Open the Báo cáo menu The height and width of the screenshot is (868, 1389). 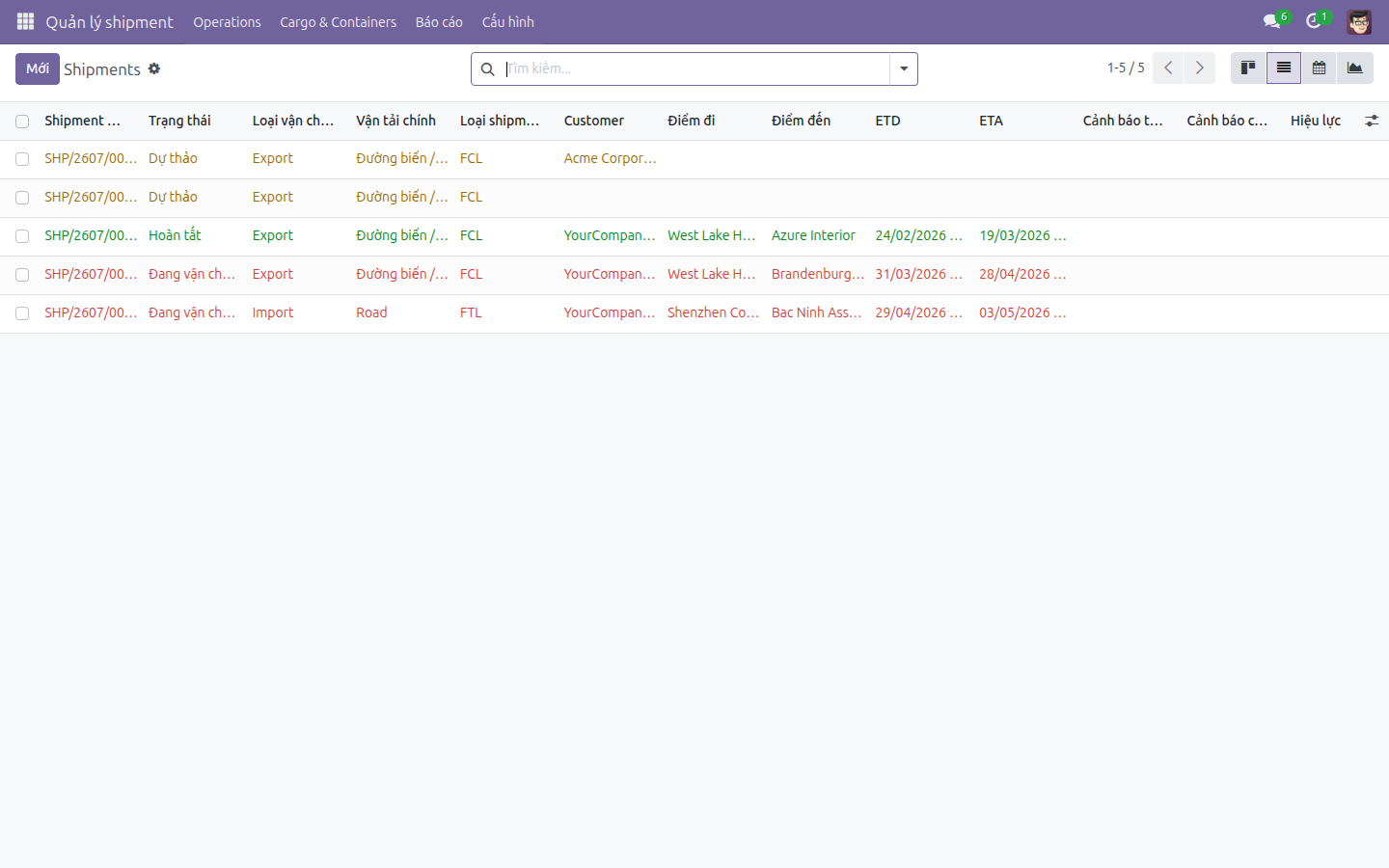pos(439,21)
